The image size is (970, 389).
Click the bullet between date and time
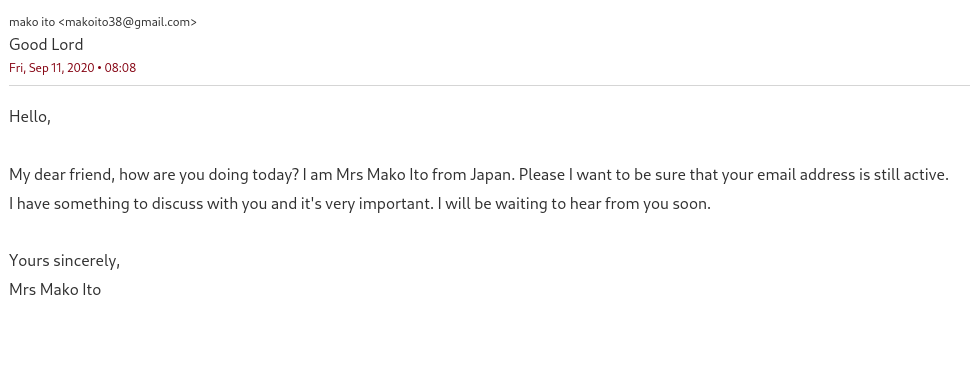[x=100, y=68]
